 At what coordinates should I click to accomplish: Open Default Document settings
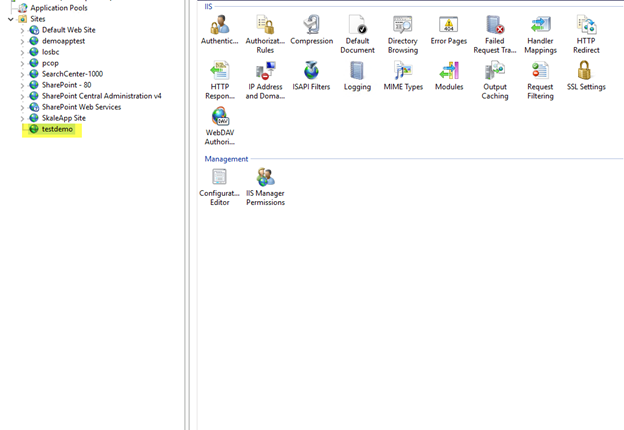357,26
